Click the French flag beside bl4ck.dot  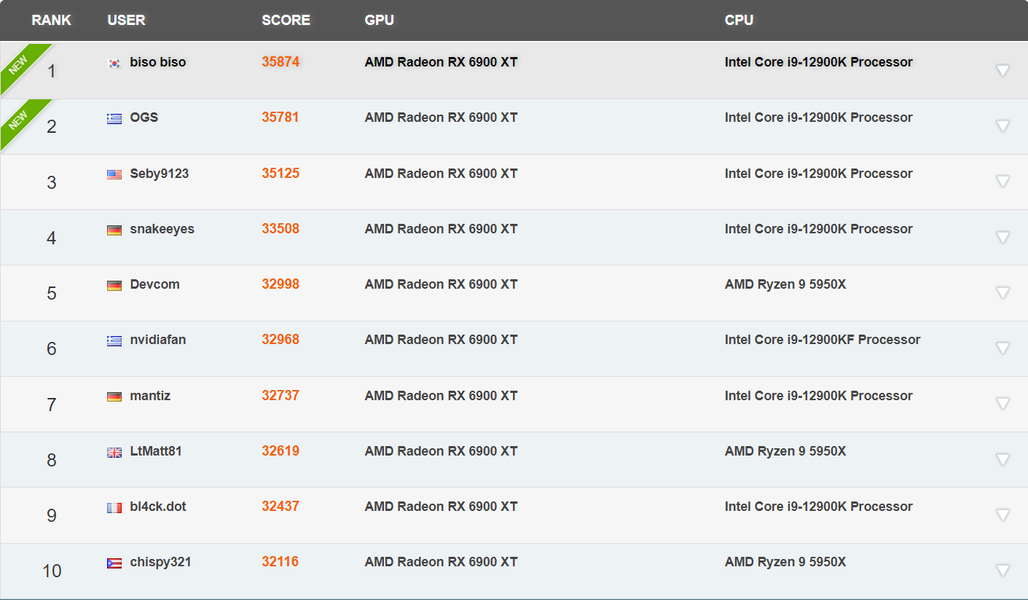[x=114, y=507]
